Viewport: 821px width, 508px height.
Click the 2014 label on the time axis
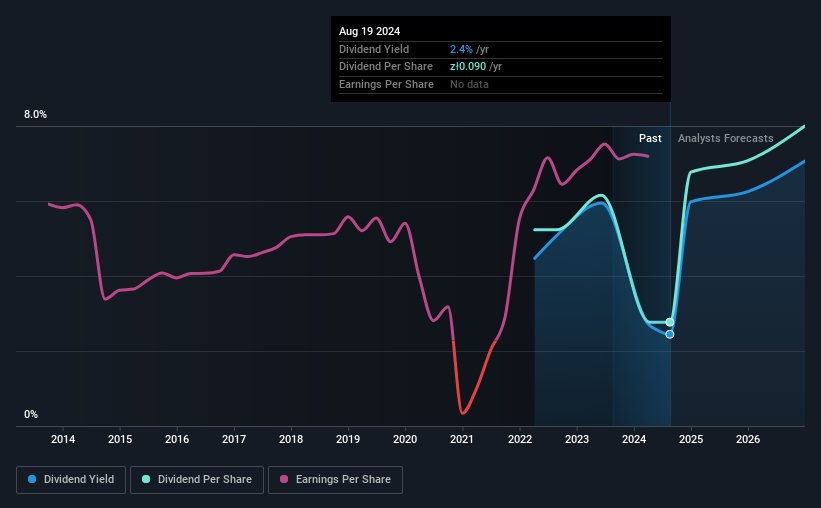click(63, 439)
